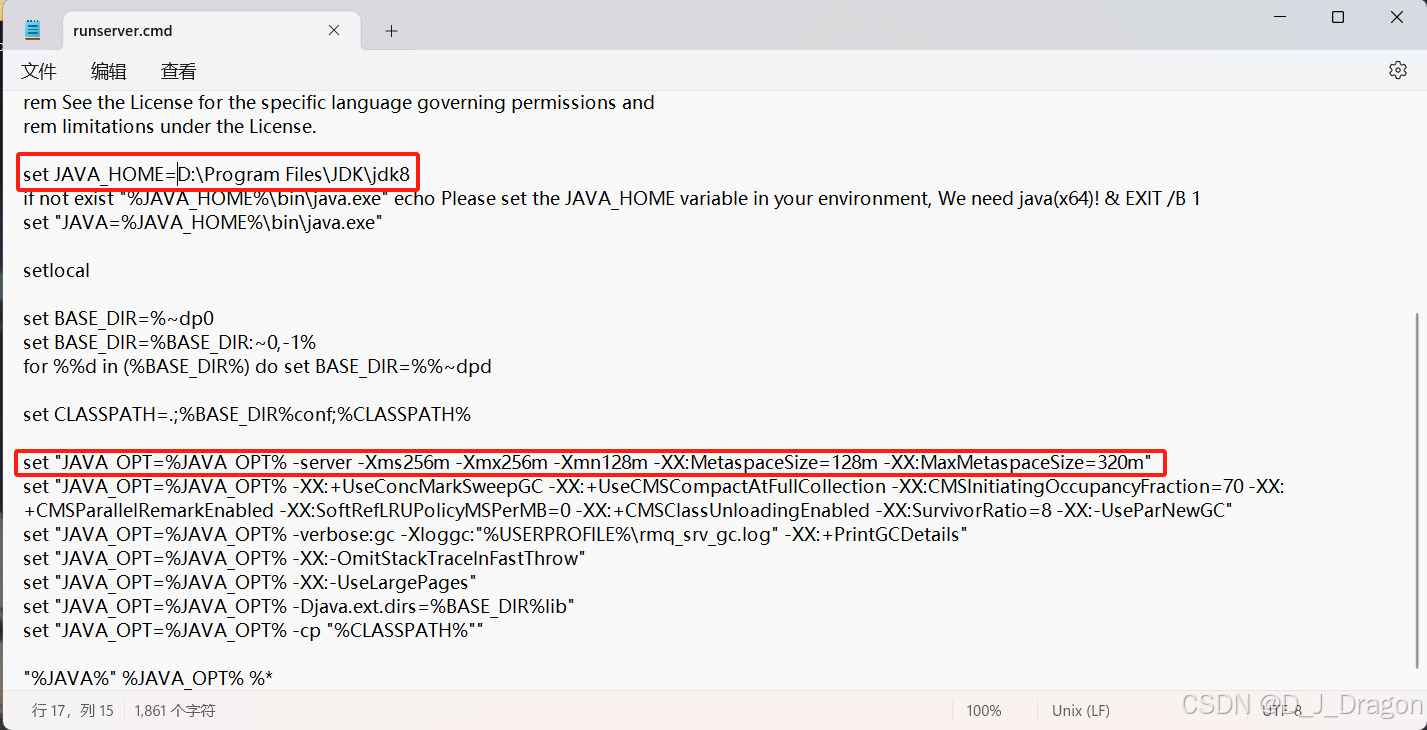The width and height of the screenshot is (1427, 730).
Task: Place cursor in the set JAVA_HOME= line
Action: pos(217,175)
